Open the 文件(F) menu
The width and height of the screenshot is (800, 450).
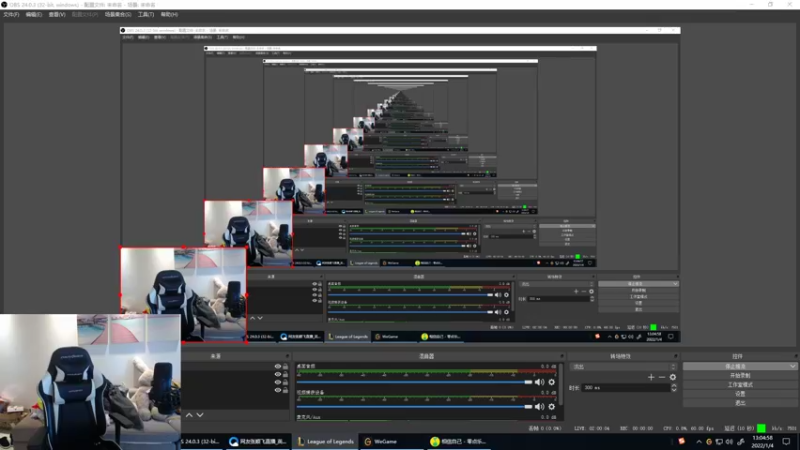pyautogui.click(x=11, y=14)
